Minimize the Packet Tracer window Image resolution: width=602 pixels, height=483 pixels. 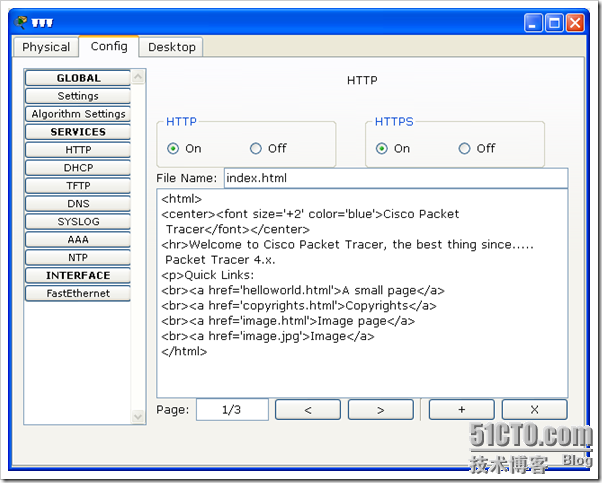click(x=533, y=23)
